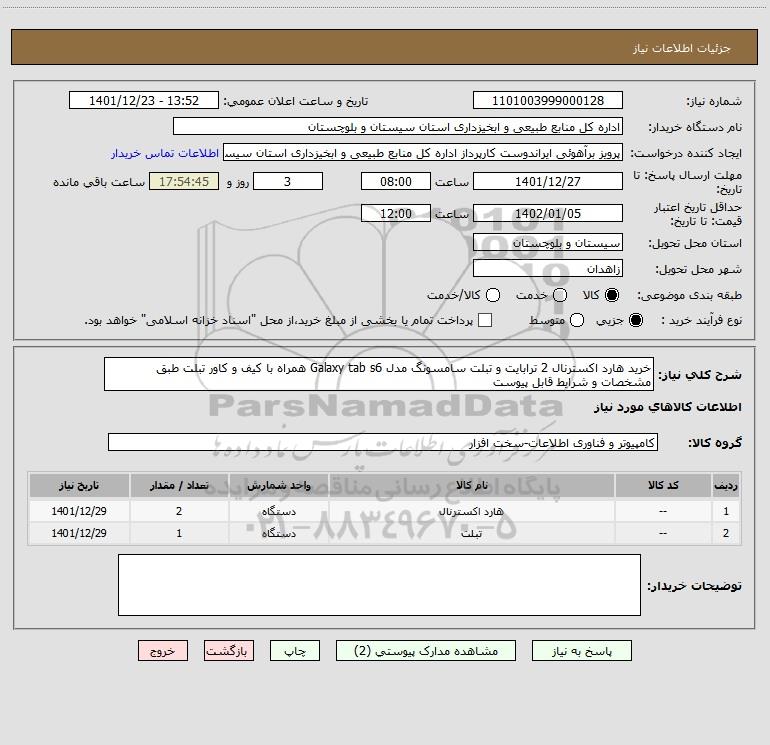Select the خدمت radio button

pos(560,295)
